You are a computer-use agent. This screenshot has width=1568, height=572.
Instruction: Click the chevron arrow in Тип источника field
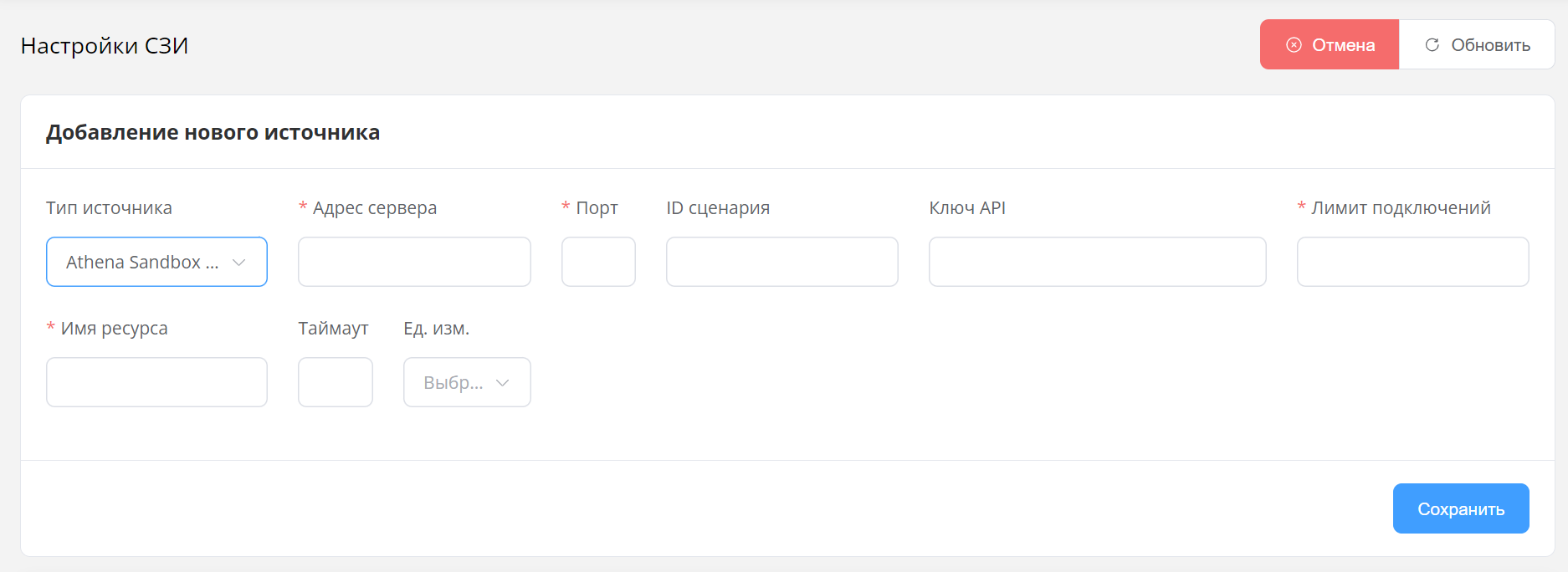pos(239,263)
